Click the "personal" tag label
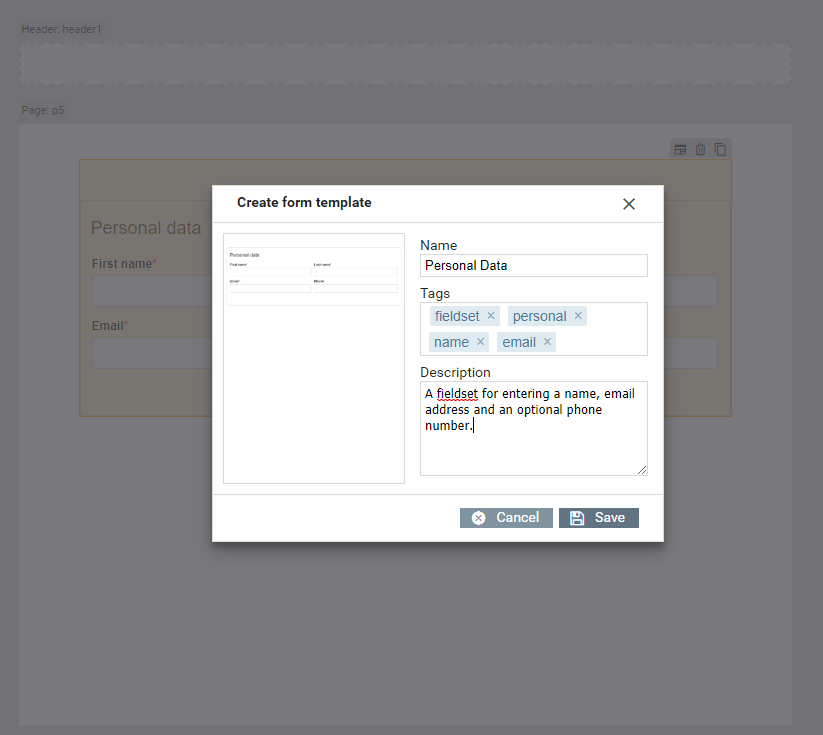Screen dimensions: 823x735 pyautogui.click(x=539, y=316)
